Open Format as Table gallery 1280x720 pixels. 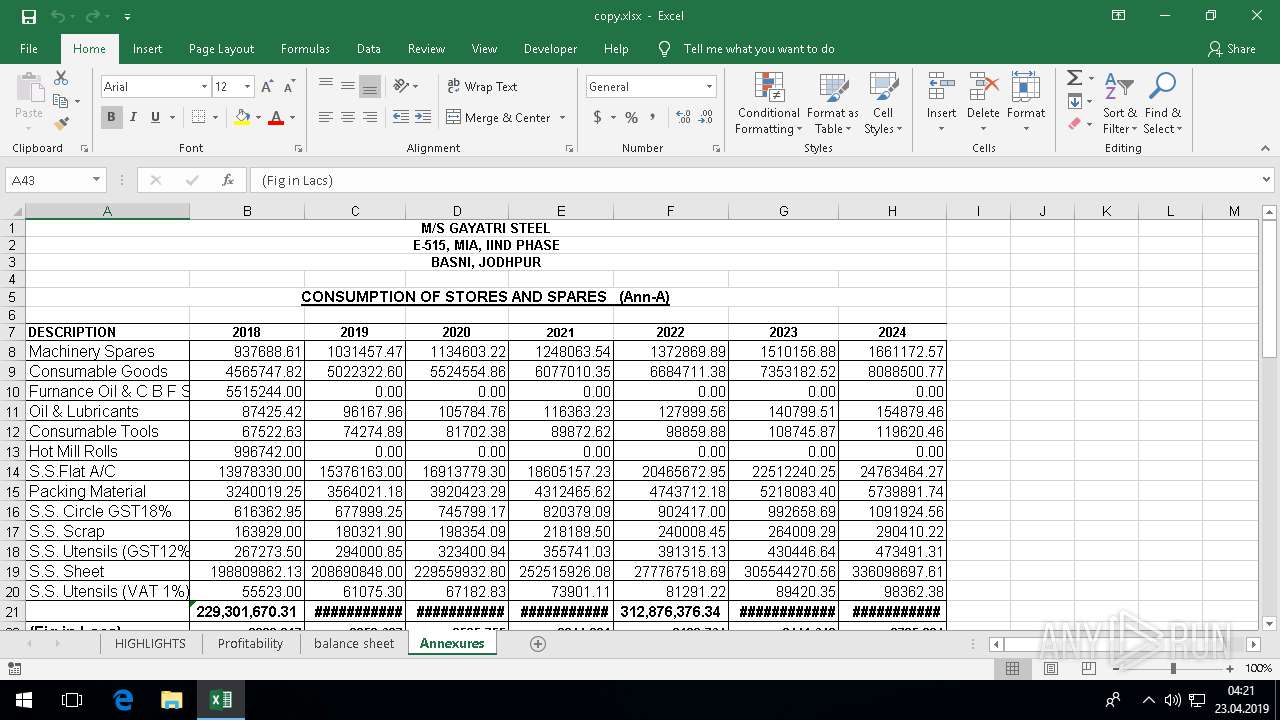(833, 103)
